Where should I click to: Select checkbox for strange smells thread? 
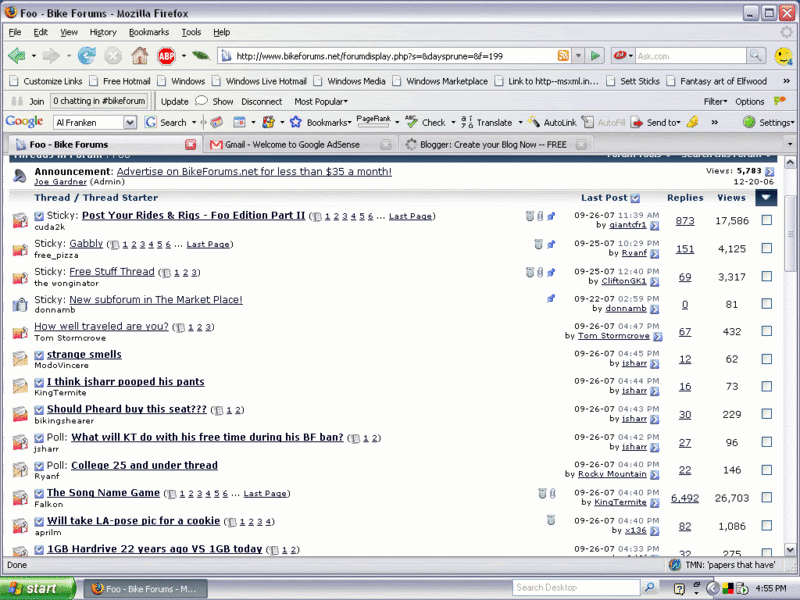pyautogui.click(x=766, y=359)
